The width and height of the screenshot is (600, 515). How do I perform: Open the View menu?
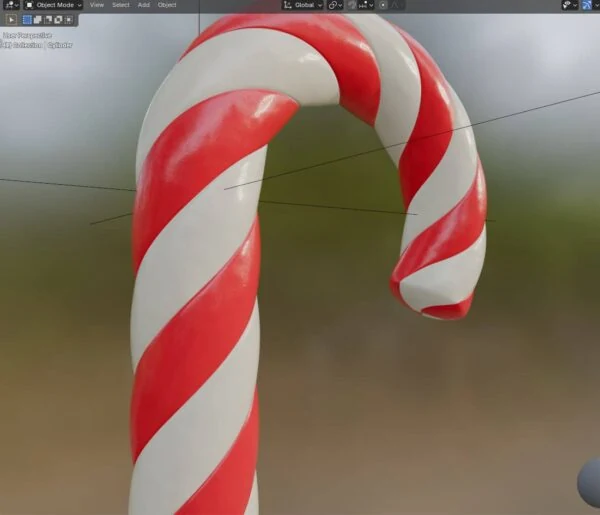[96, 5]
